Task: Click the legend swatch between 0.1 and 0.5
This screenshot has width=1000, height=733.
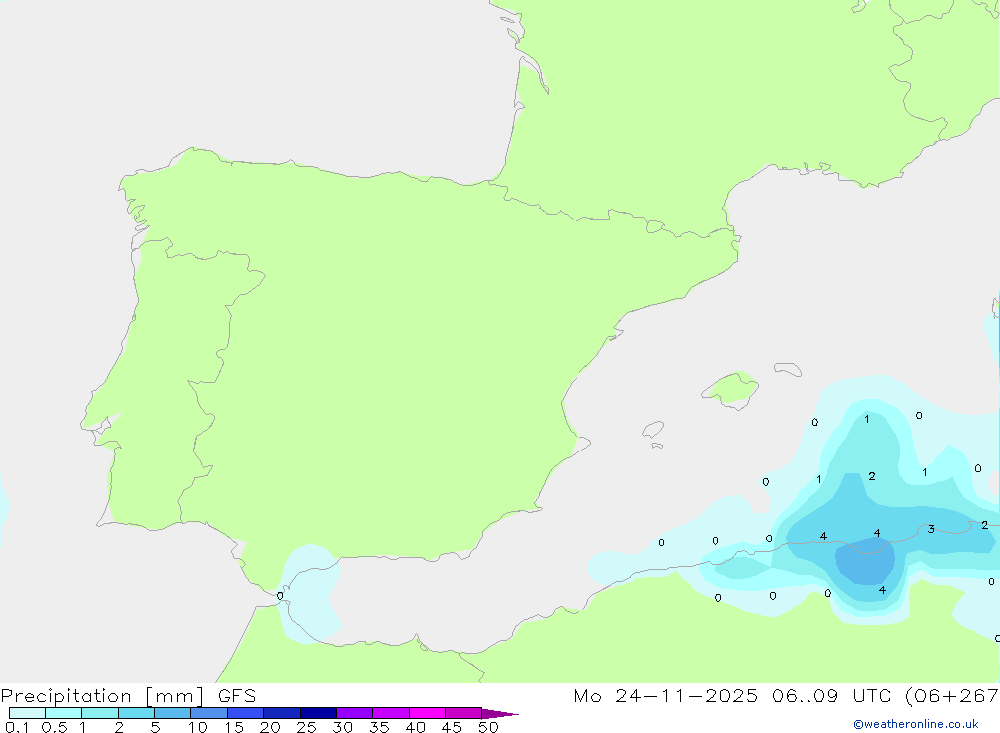Action: (x=27, y=713)
